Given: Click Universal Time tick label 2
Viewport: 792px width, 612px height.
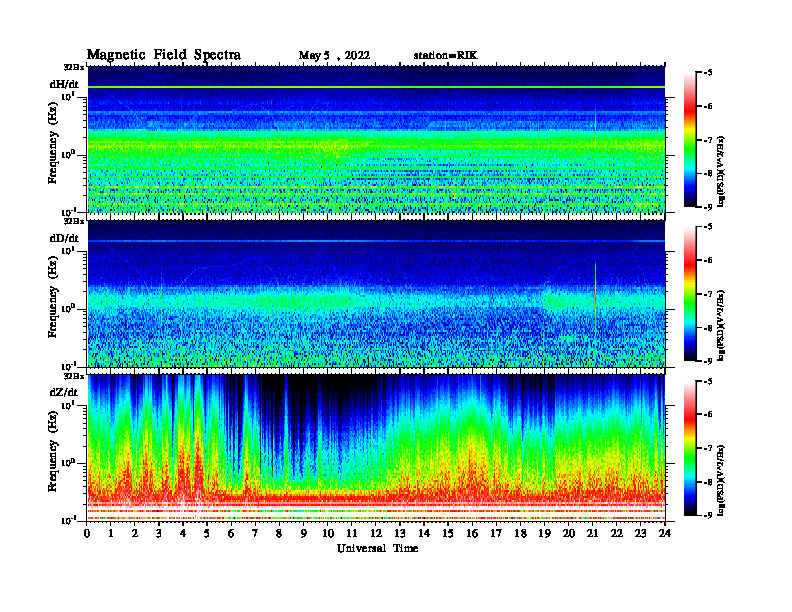Looking at the screenshot, I should pyautogui.click(x=135, y=533).
